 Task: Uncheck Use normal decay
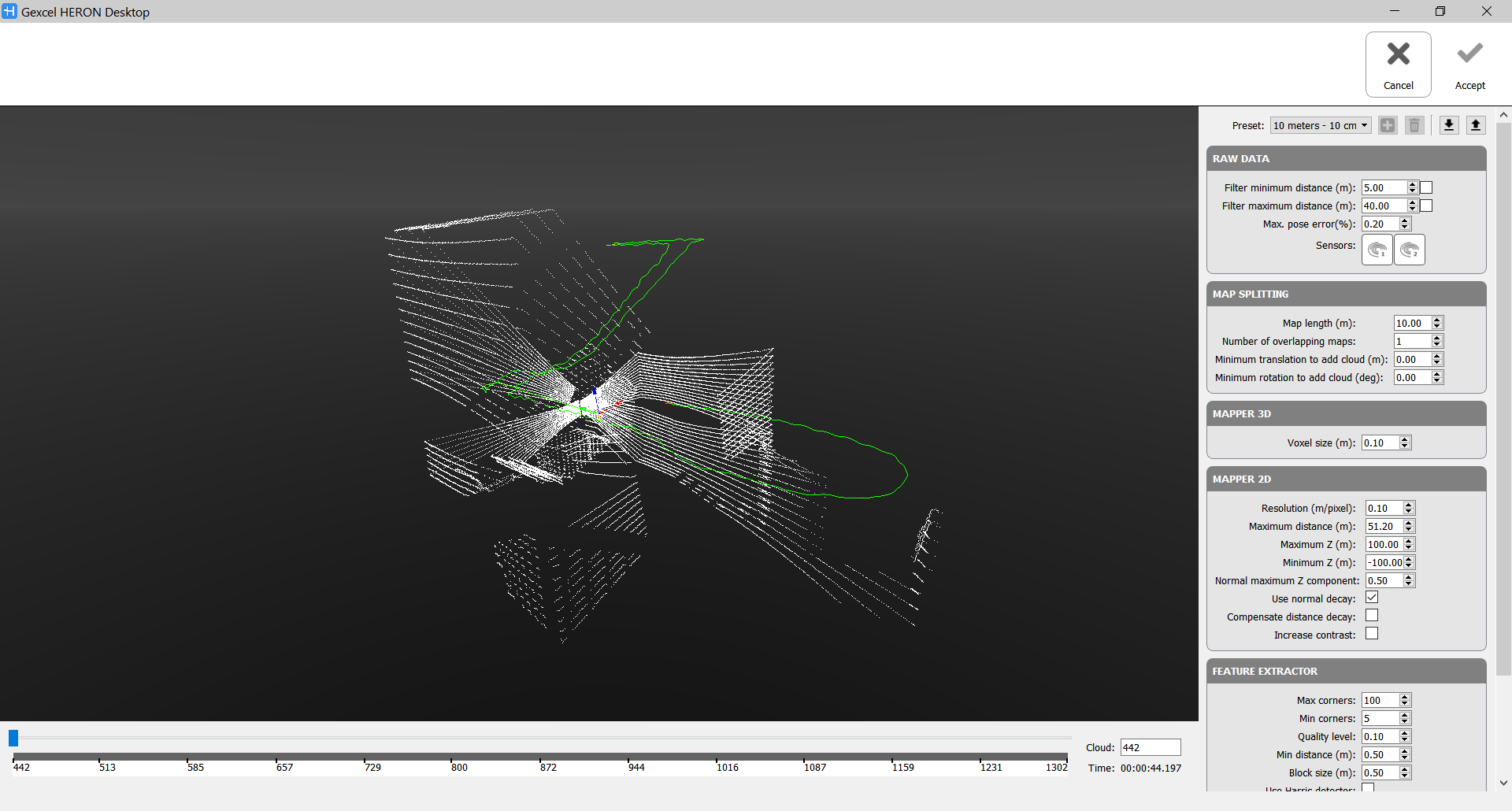(1372, 598)
